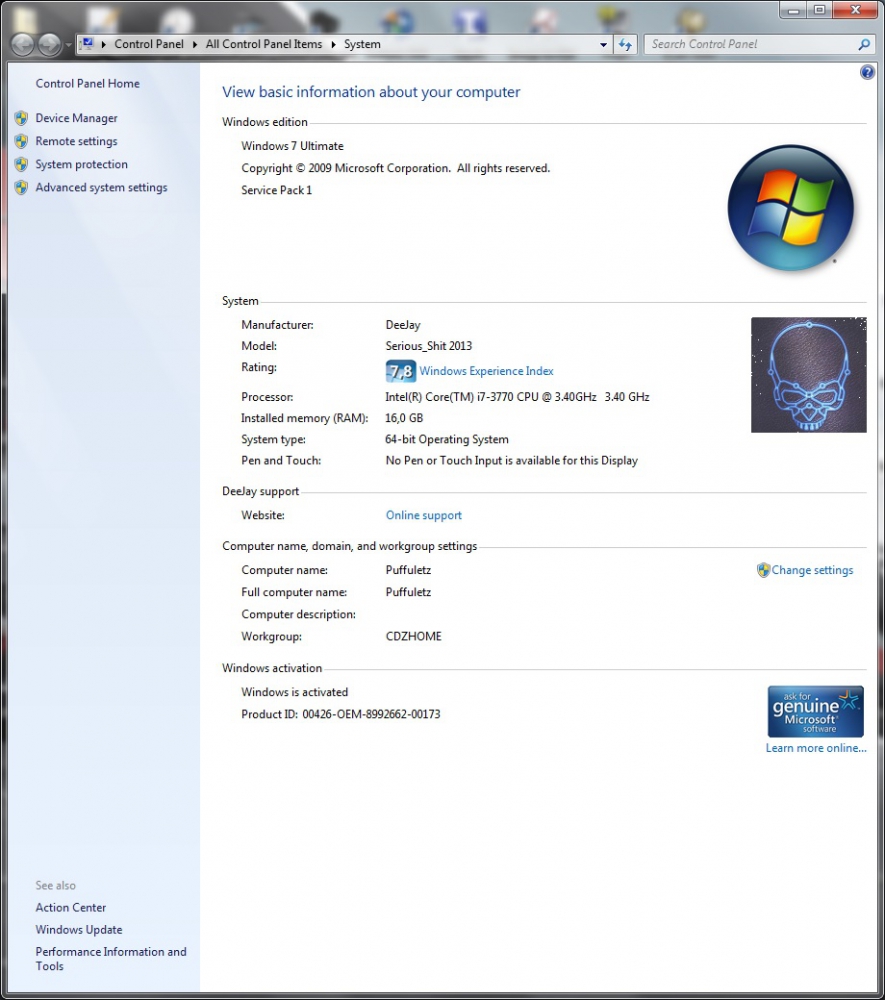Click the Intel Core i7-3770 processor text
The image size is (885, 1000).
(x=517, y=397)
